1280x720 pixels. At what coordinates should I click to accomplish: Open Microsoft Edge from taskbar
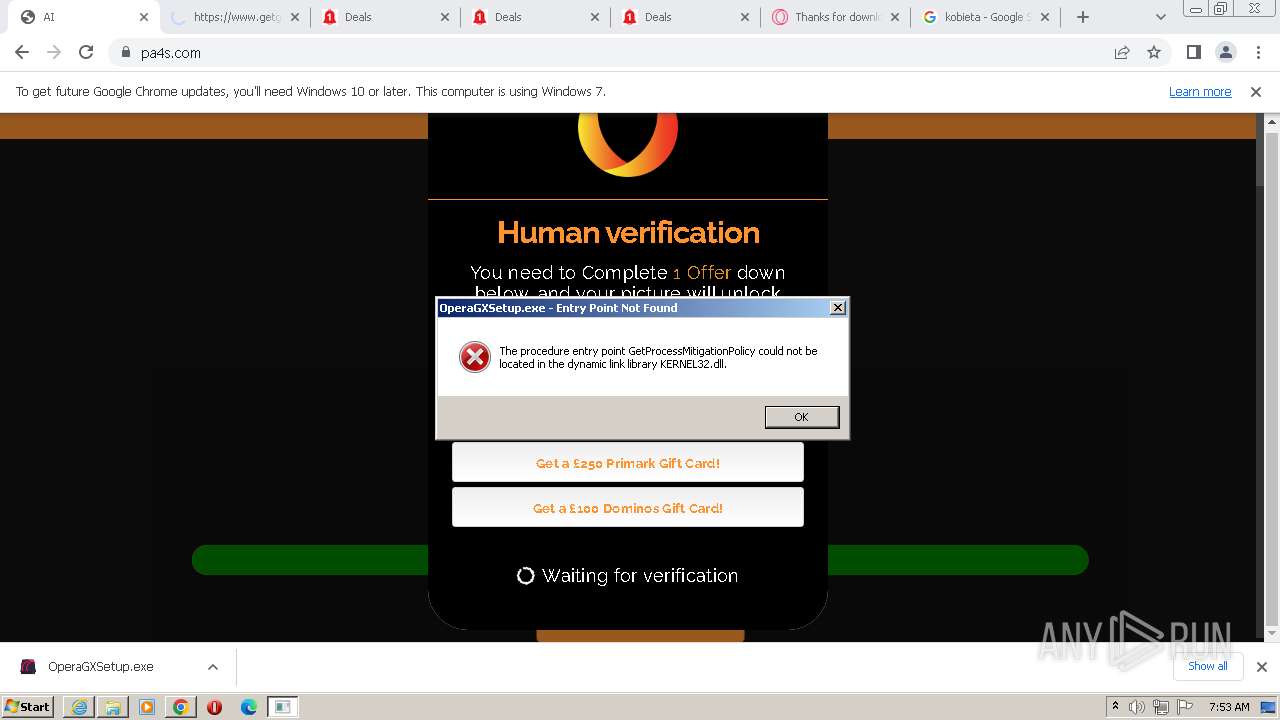tap(248, 707)
